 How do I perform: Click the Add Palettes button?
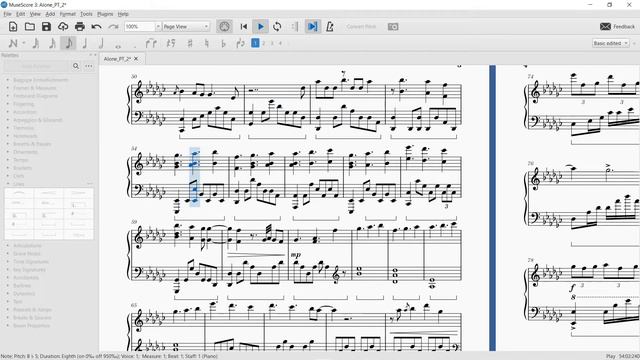tap(37, 66)
